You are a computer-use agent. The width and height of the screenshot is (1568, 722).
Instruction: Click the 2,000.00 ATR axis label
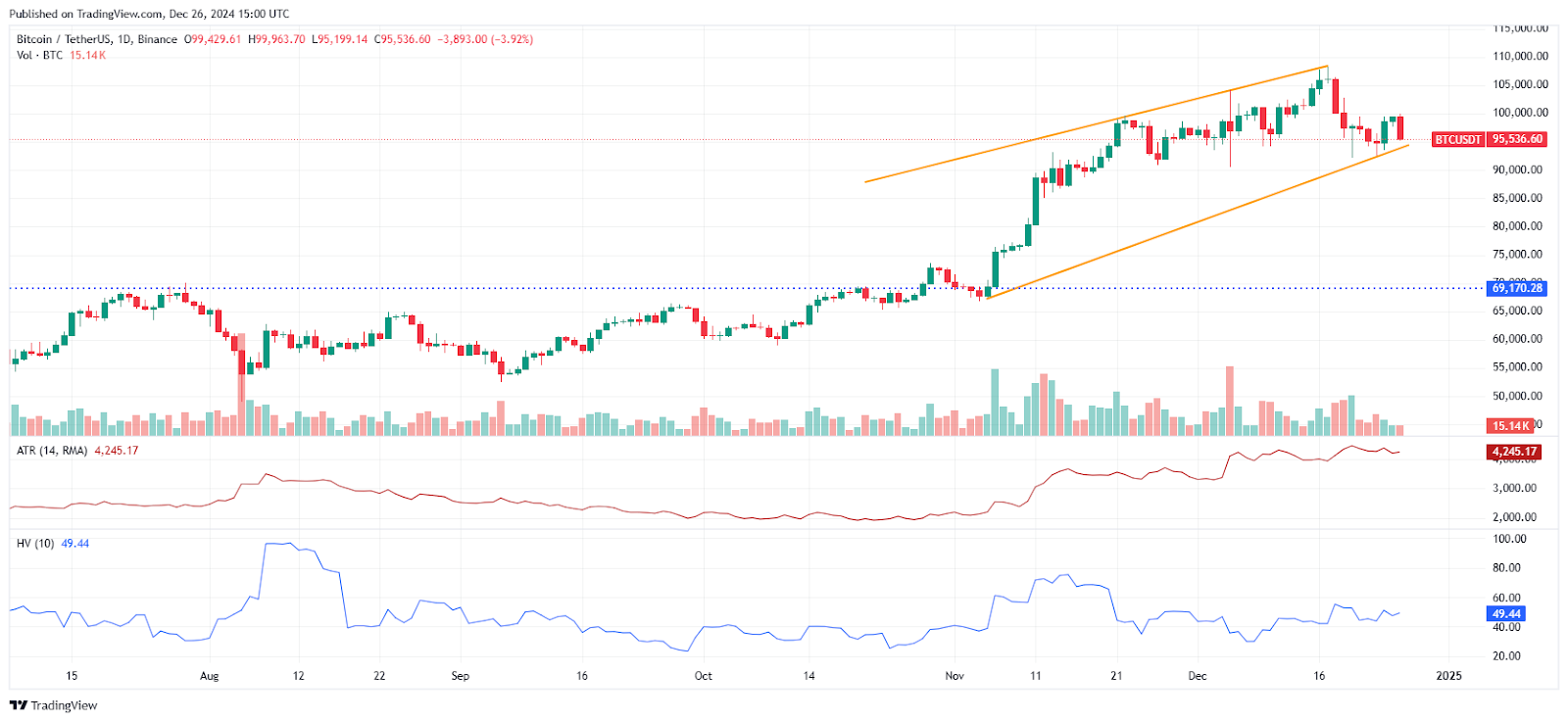point(1515,517)
